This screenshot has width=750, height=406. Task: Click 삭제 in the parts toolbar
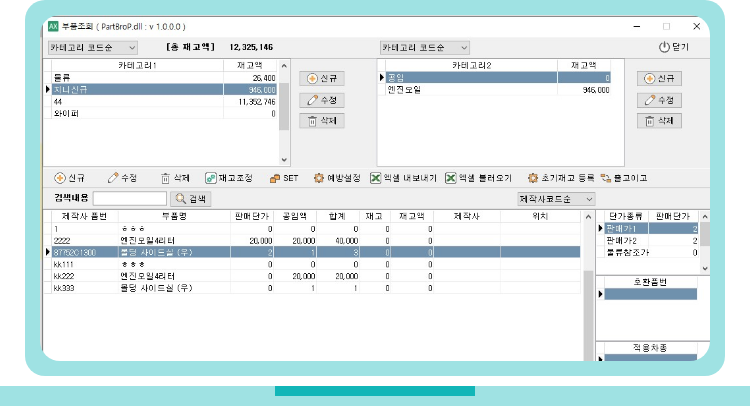point(175,178)
